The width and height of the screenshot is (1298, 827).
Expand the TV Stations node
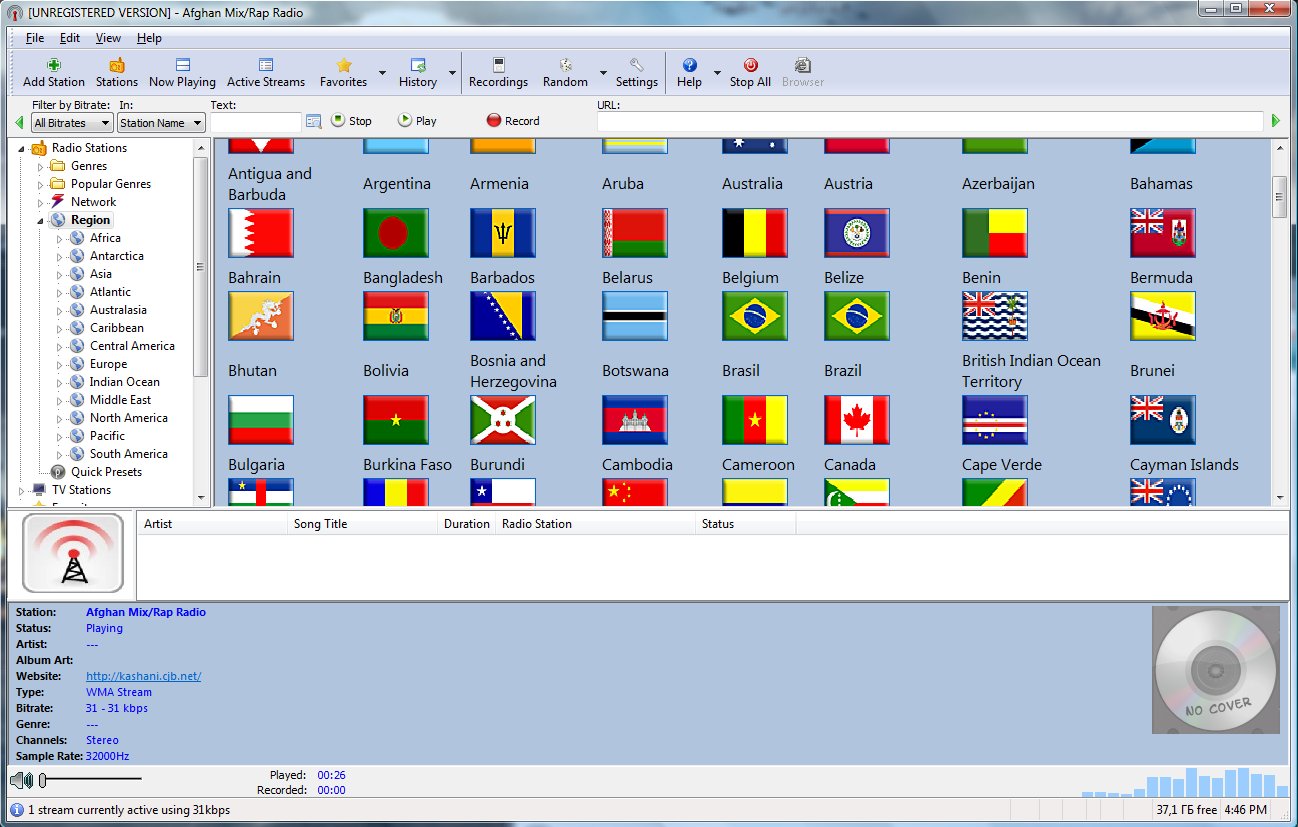coord(22,490)
